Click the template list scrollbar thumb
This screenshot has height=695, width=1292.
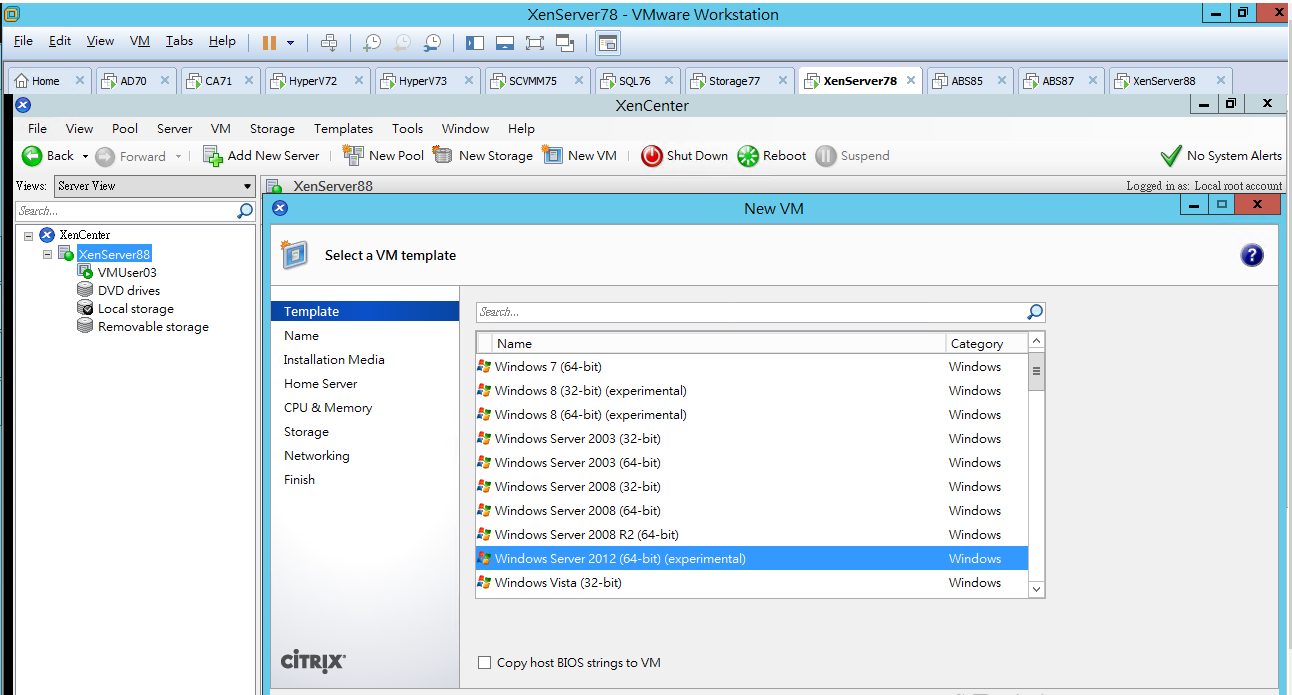pos(1036,371)
